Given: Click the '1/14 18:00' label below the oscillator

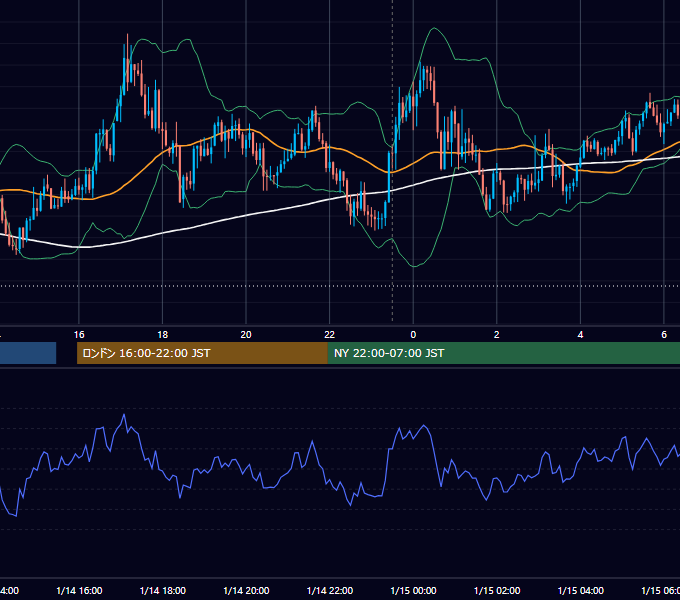Looking at the screenshot, I should pyautogui.click(x=163, y=591).
